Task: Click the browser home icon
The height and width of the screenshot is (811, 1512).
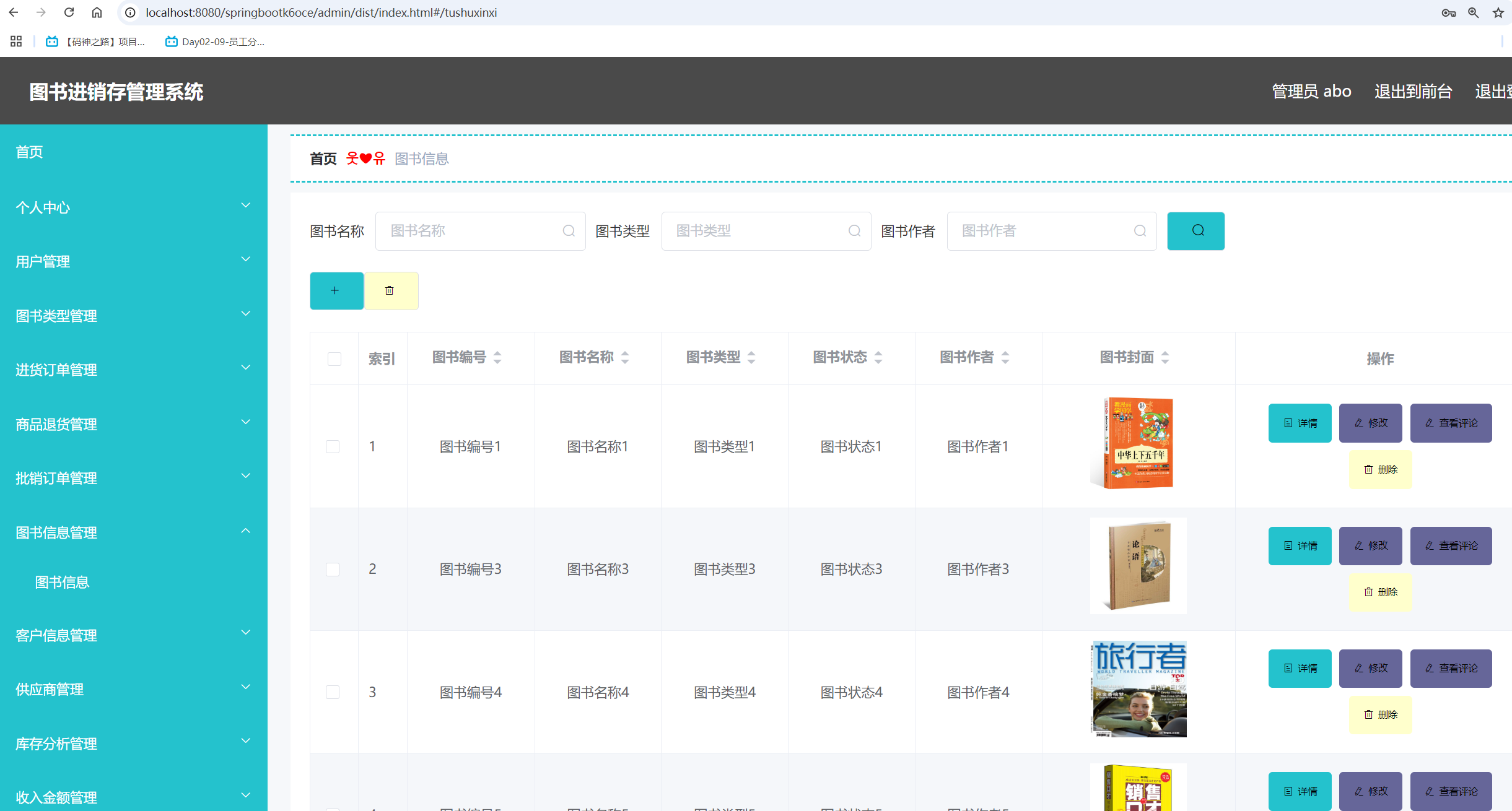Action: [x=97, y=12]
